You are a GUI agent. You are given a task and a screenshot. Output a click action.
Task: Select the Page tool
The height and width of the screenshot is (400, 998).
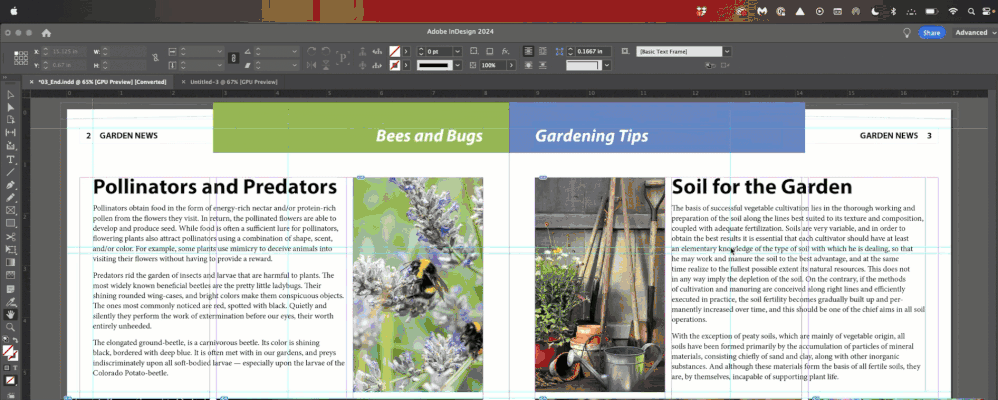point(10,120)
